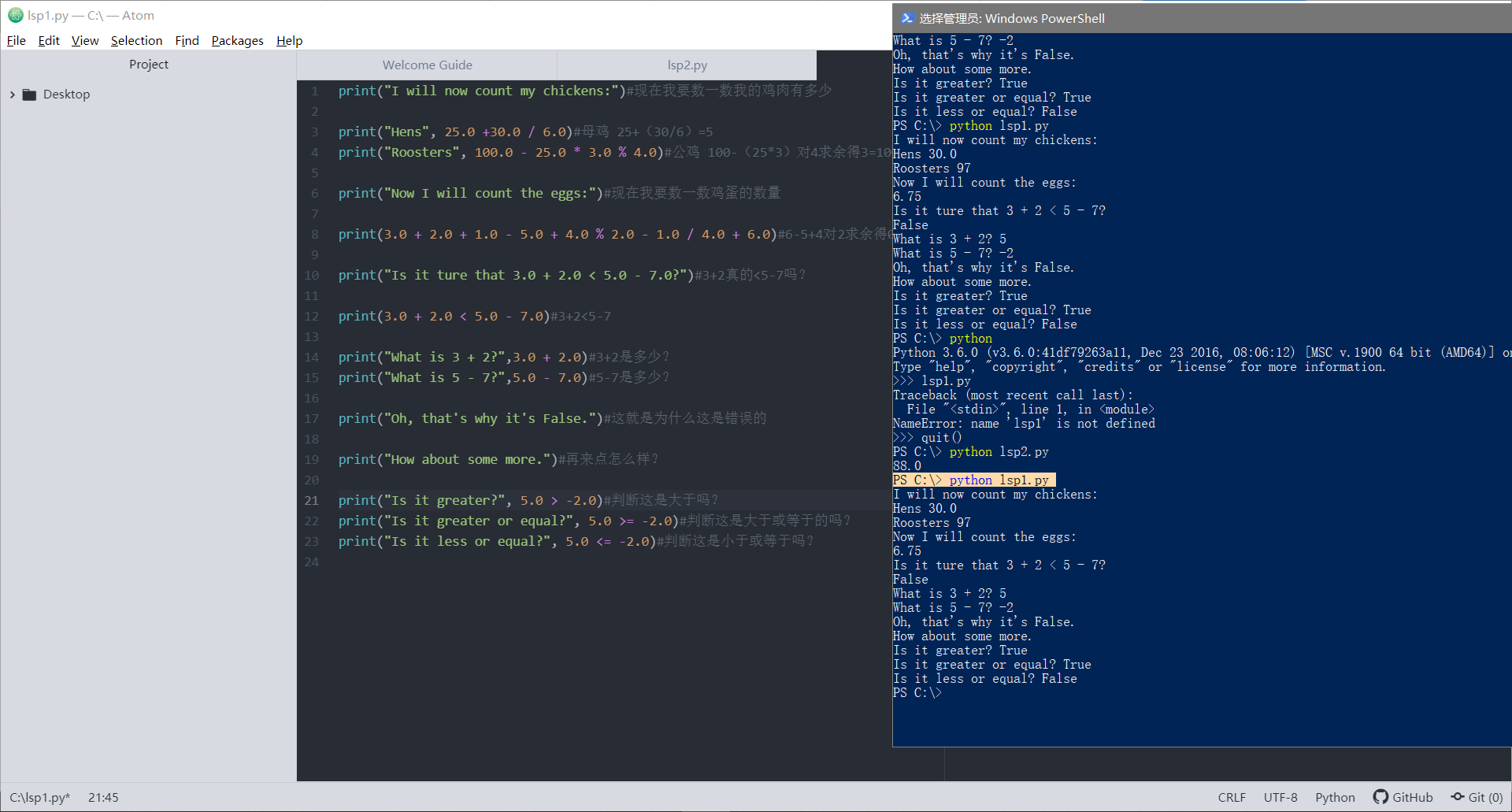Click the CRLF line ending selector

[x=1232, y=797]
